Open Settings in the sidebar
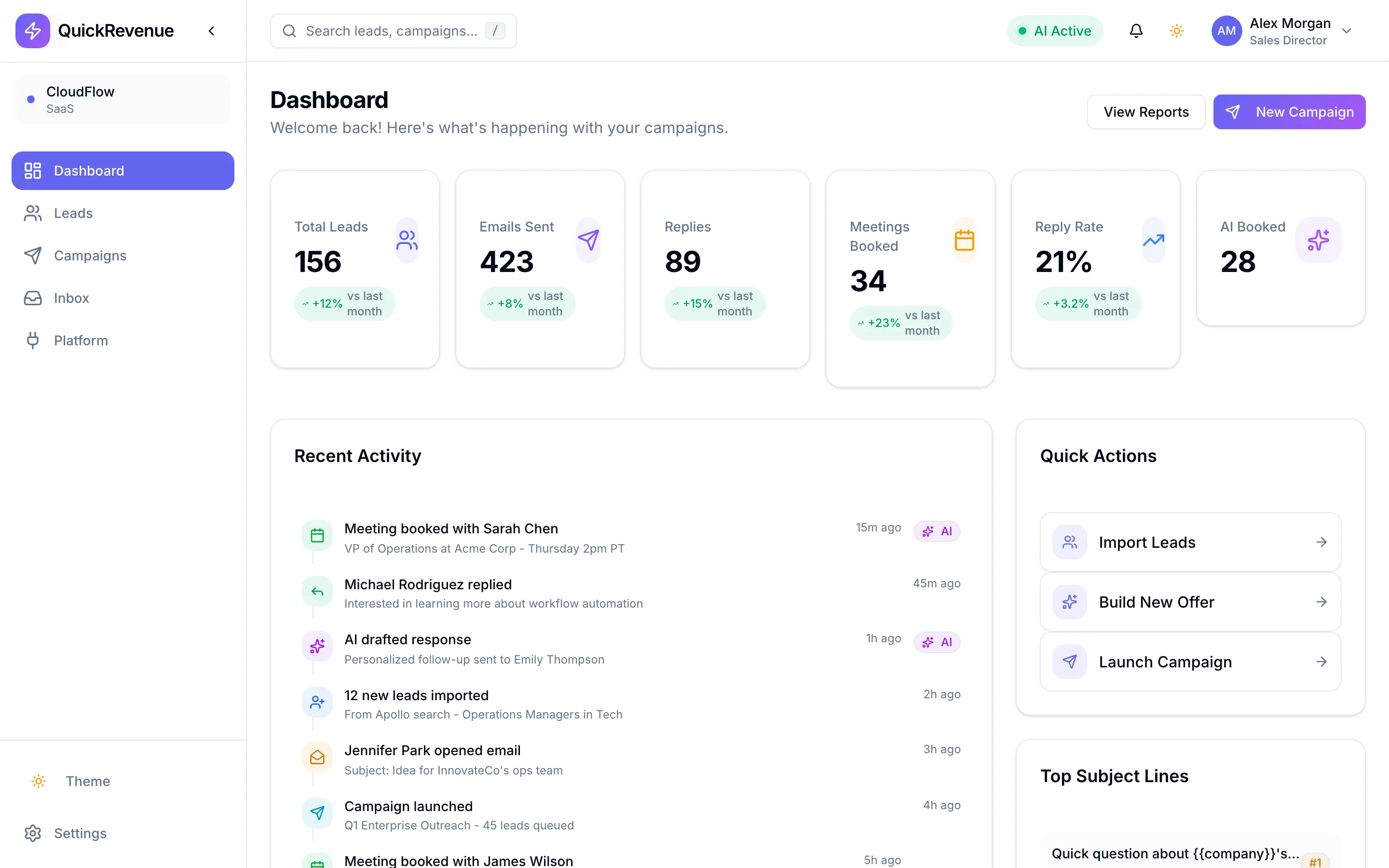Image resolution: width=1389 pixels, height=868 pixels. click(123, 833)
